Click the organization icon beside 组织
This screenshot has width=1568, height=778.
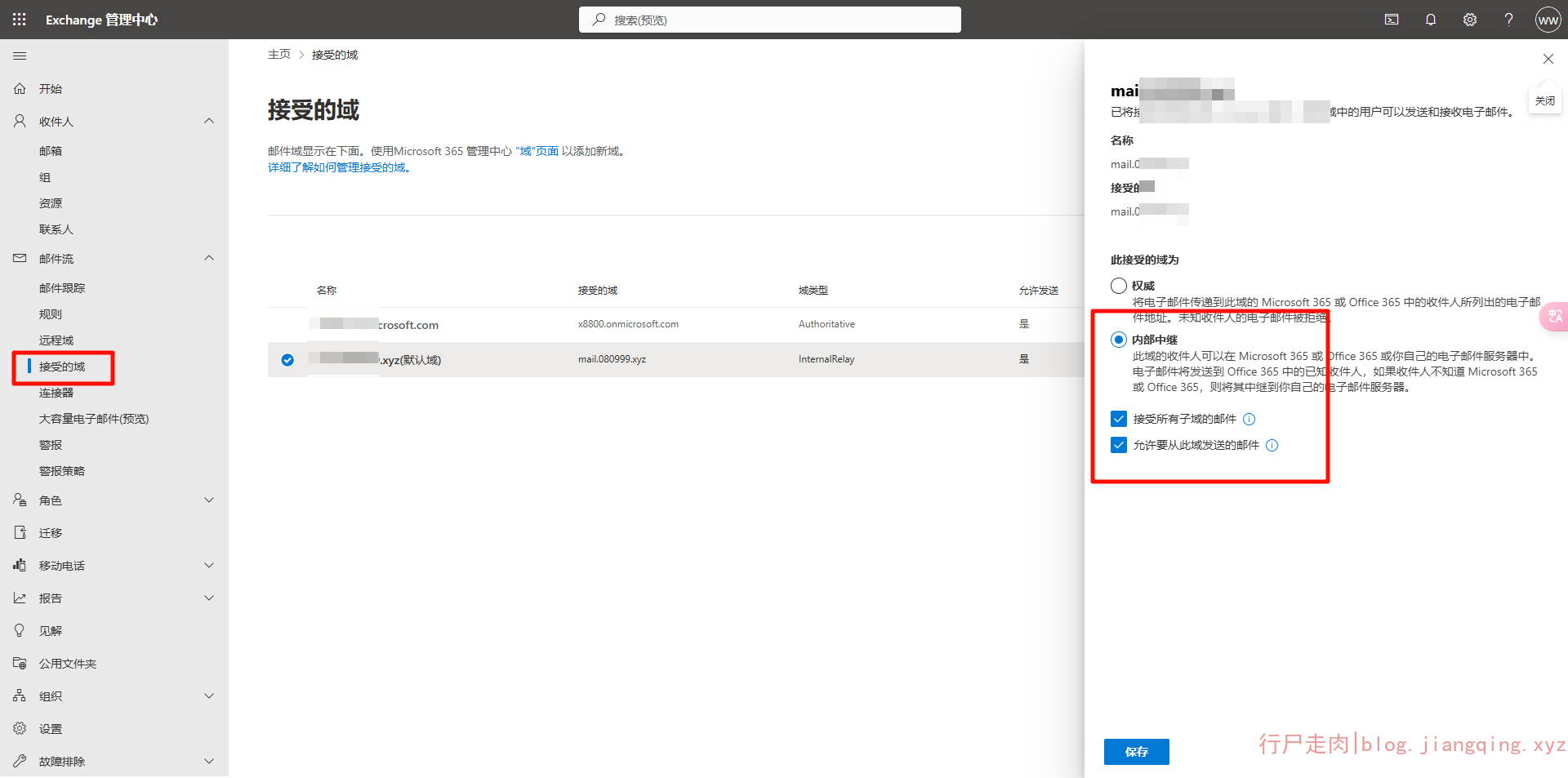(x=20, y=696)
